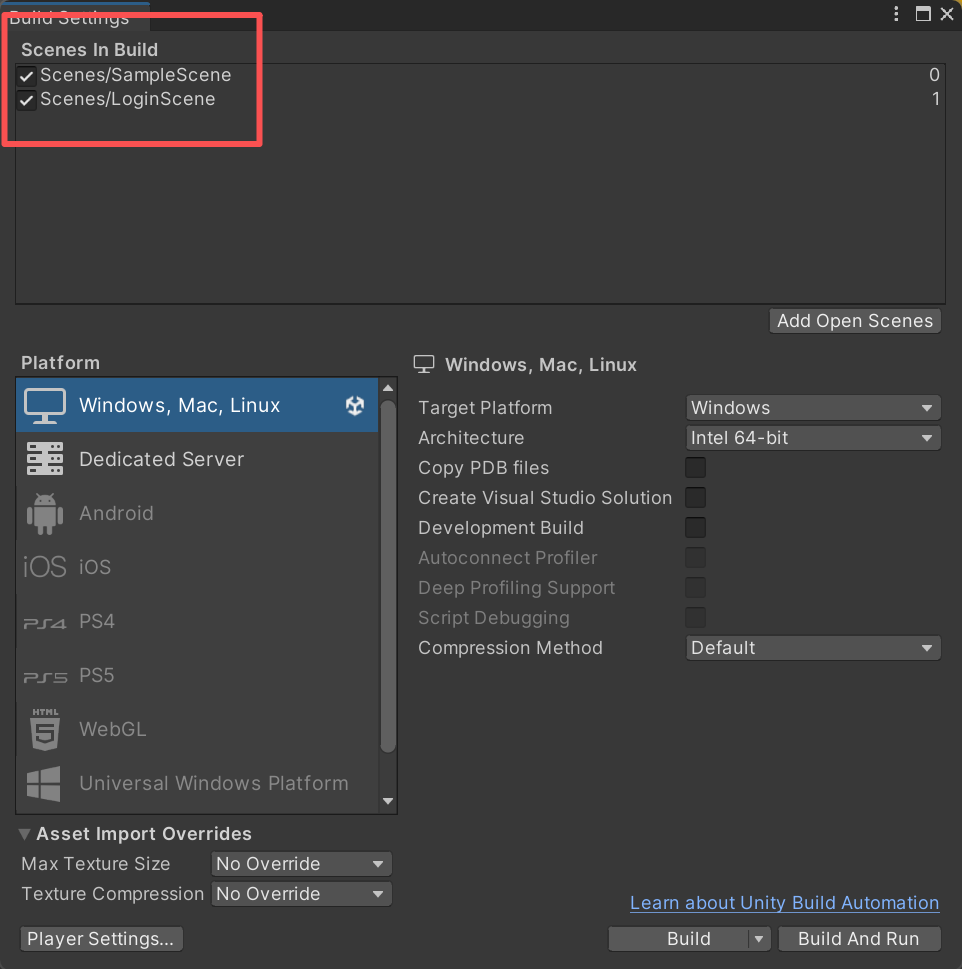Open the Build button dropdown arrow

tap(759, 939)
